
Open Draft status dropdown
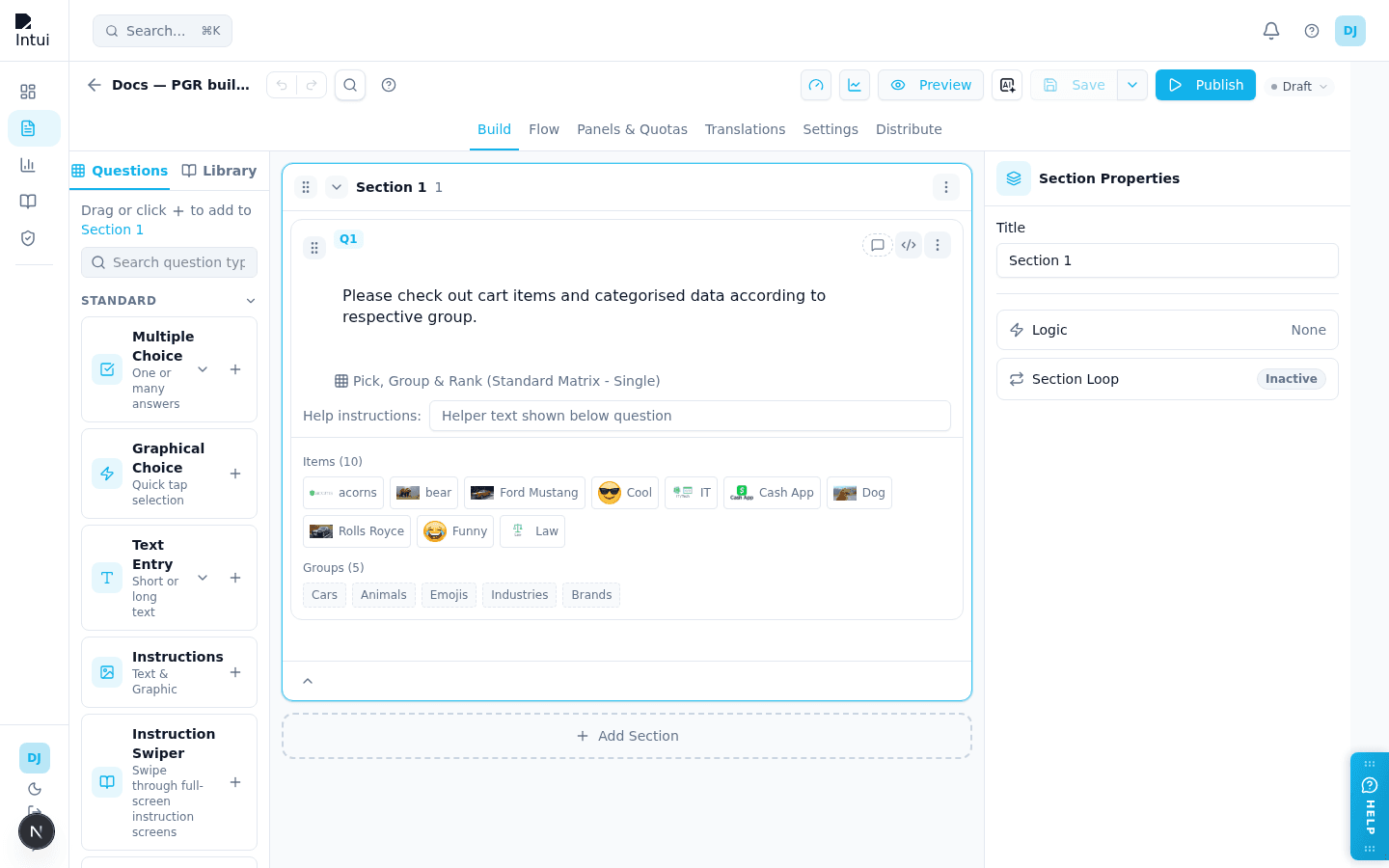click(1299, 86)
